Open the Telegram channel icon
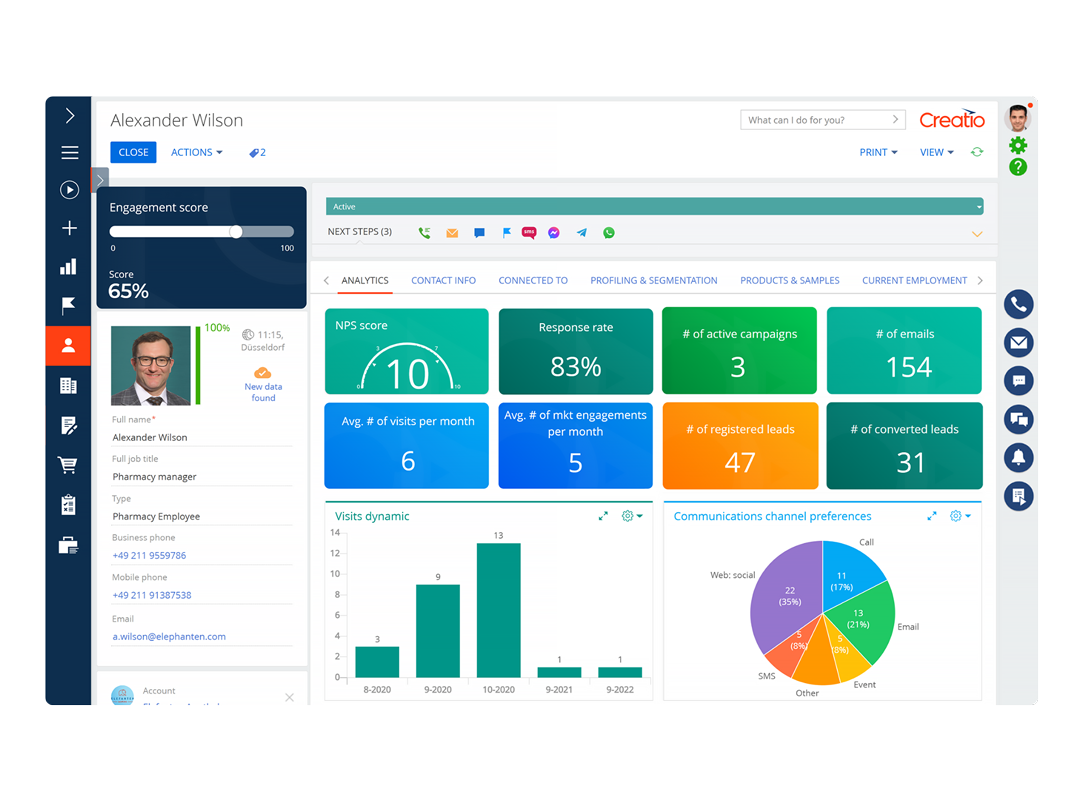 click(581, 232)
